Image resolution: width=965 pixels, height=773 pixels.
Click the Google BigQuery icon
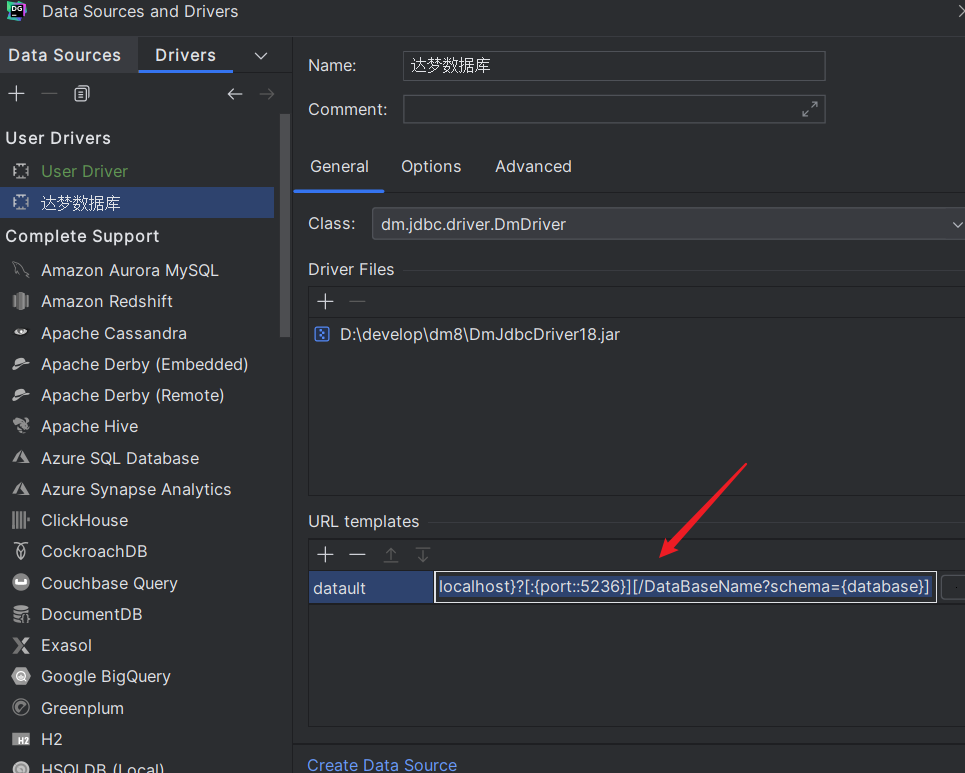(21, 676)
